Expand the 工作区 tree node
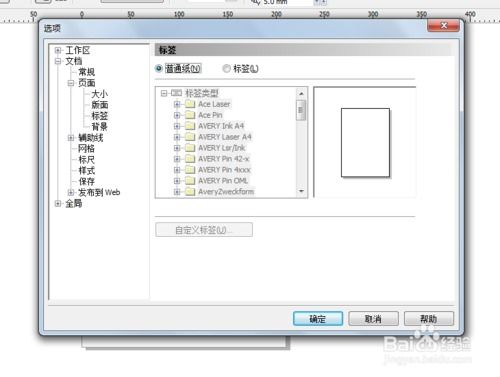The image size is (500, 377). pyautogui.click(x=58, y=50)
